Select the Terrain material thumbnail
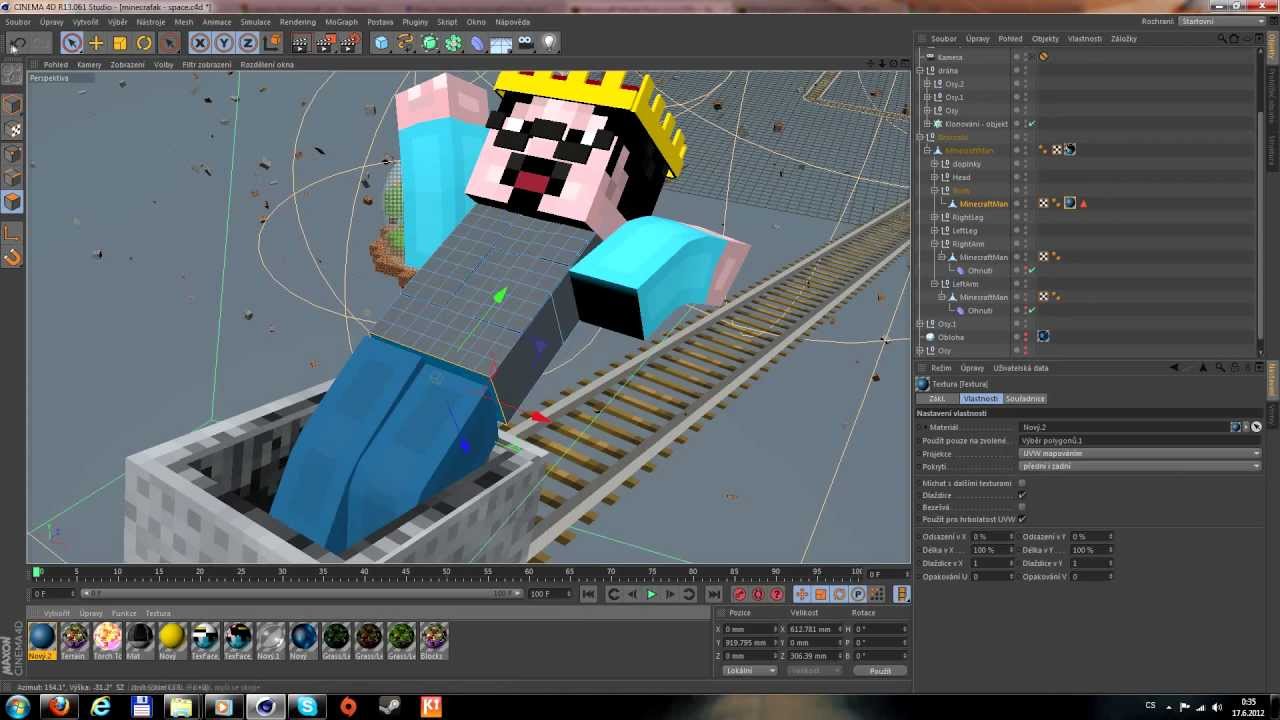The width and height of the screenshot is (1280, 720). (74, 640)
